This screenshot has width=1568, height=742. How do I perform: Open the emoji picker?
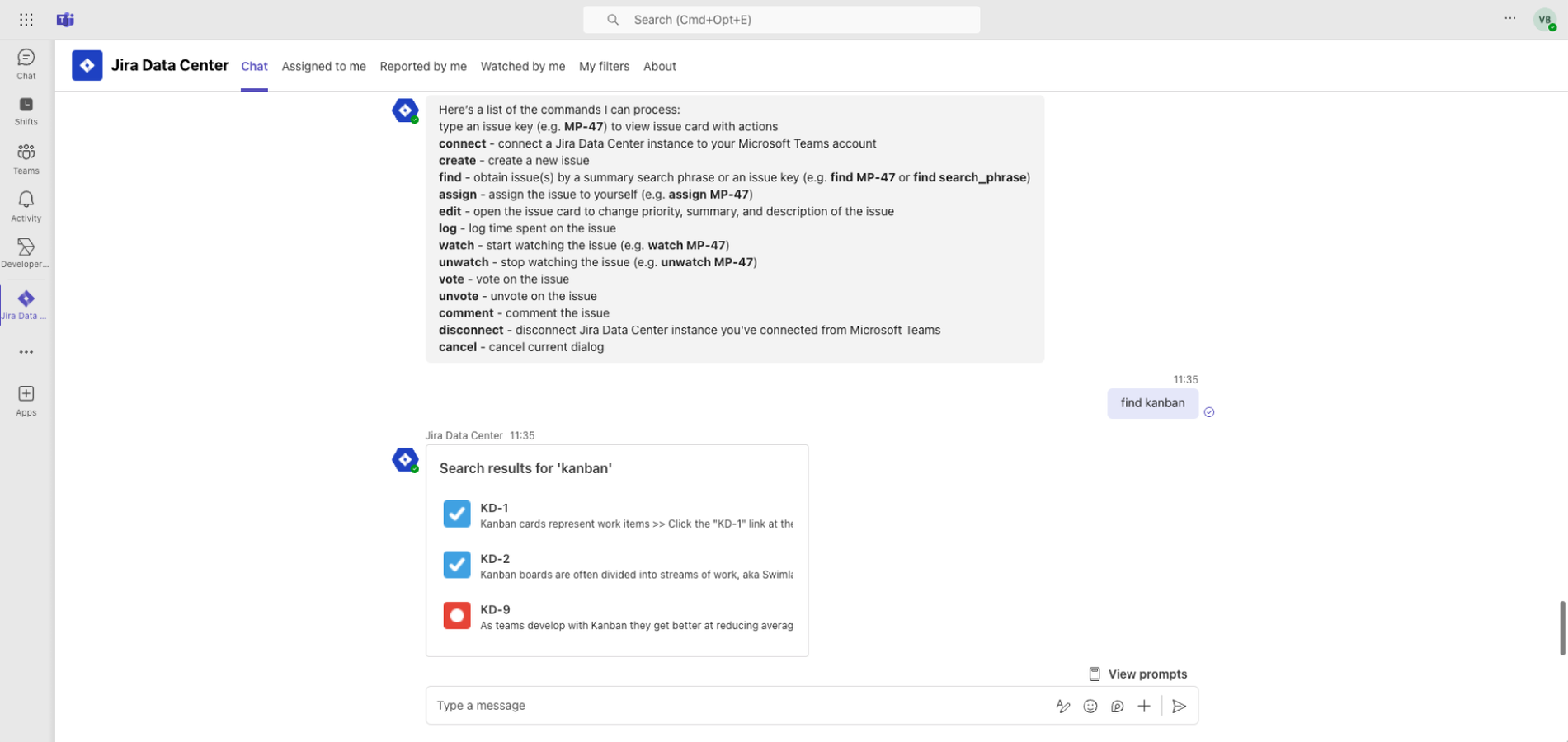point(1090,706)
